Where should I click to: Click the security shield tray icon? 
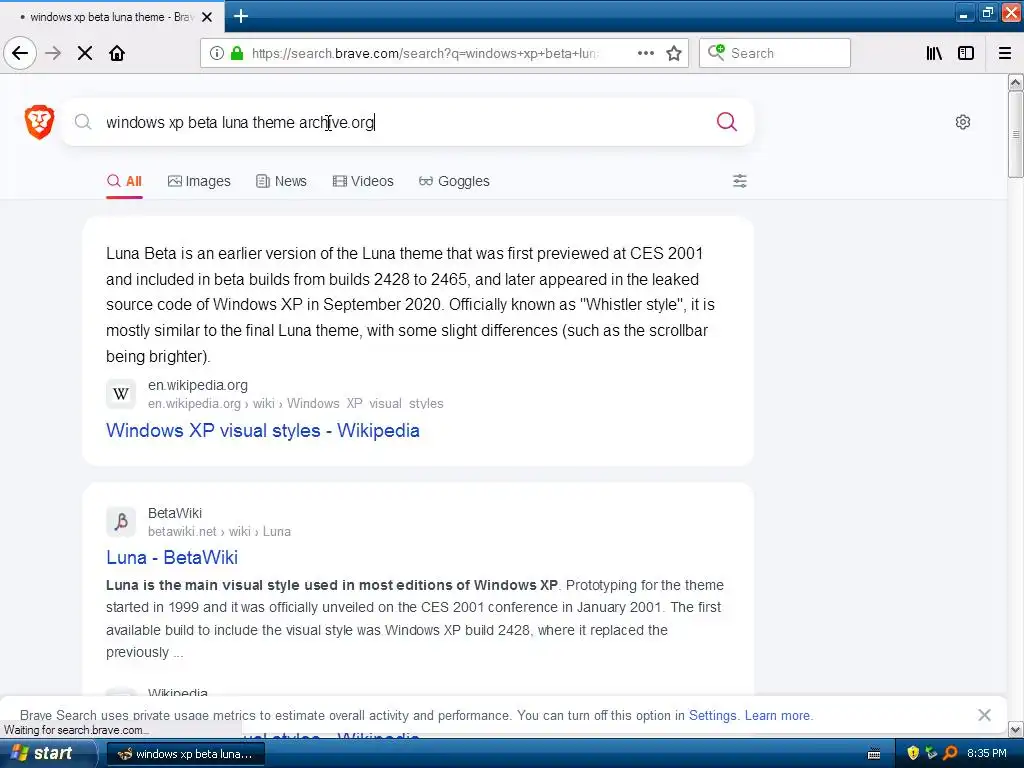(x=913, y=754)
